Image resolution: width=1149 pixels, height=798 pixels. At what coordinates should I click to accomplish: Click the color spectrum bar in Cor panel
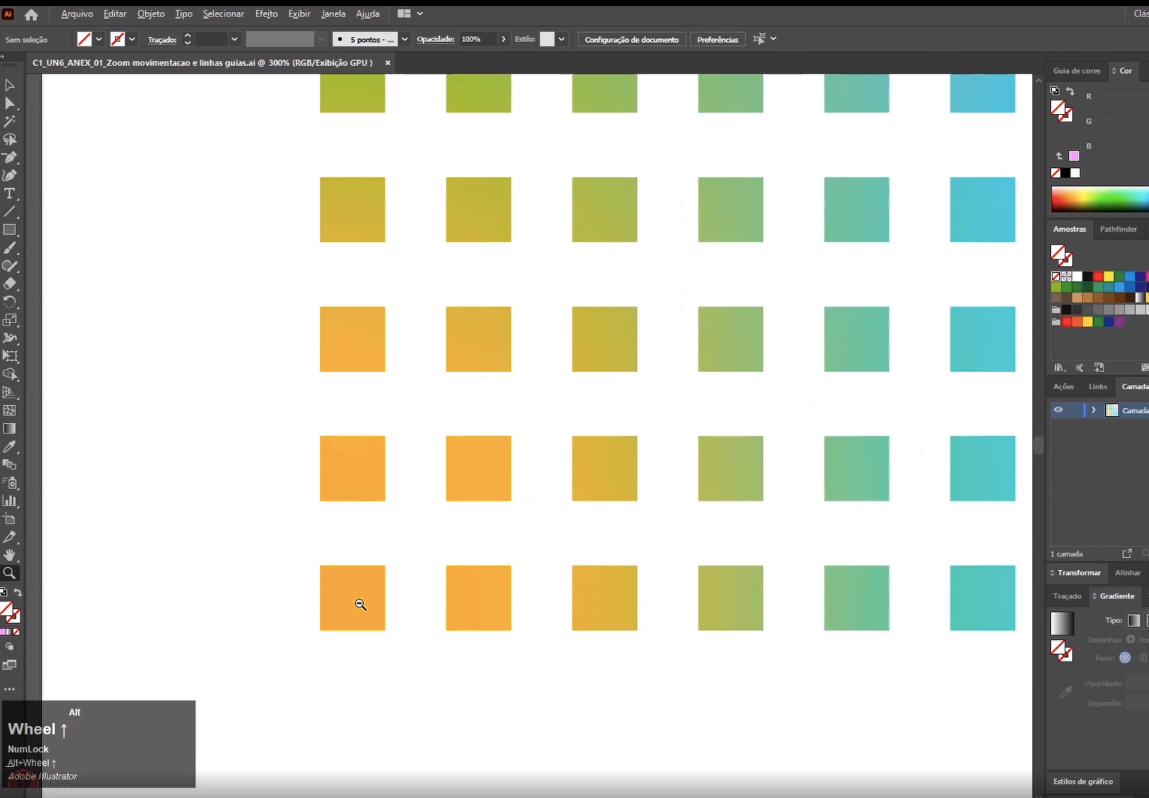coord(1100,199)
